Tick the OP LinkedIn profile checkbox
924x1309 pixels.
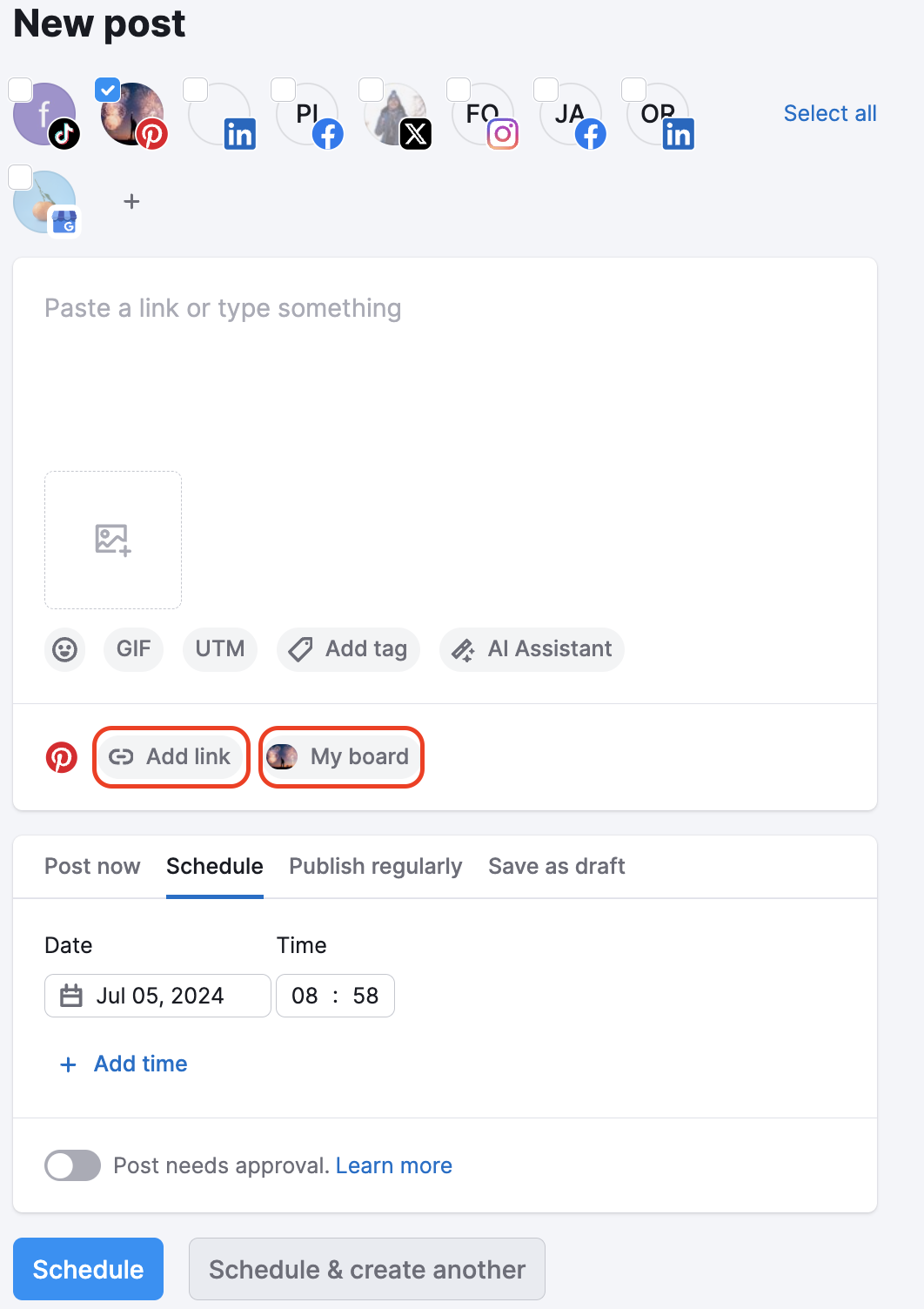point(634,90)
